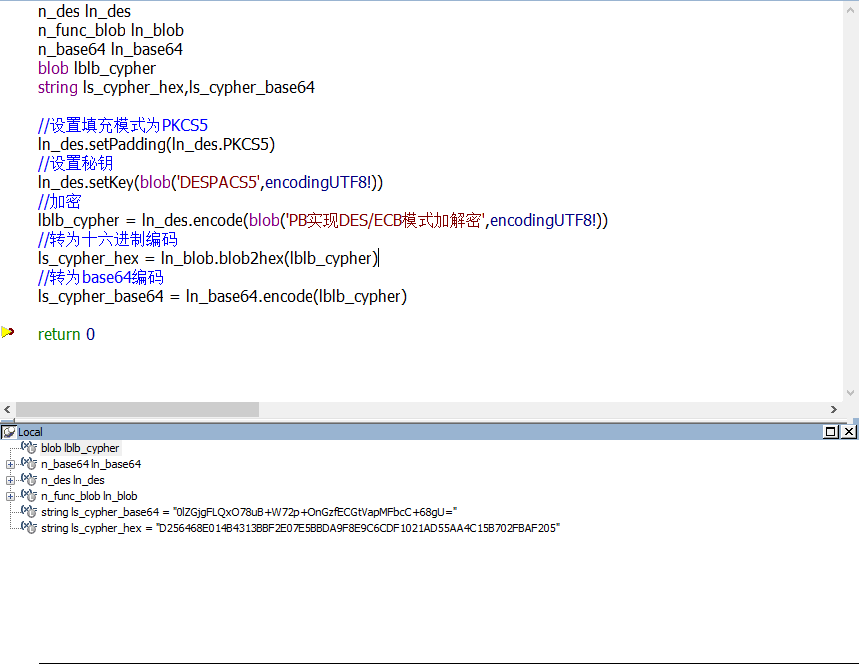Click the horizontal scrollbar right arrow
Viewport: 859px width, 664px height.
click(834, 409)
